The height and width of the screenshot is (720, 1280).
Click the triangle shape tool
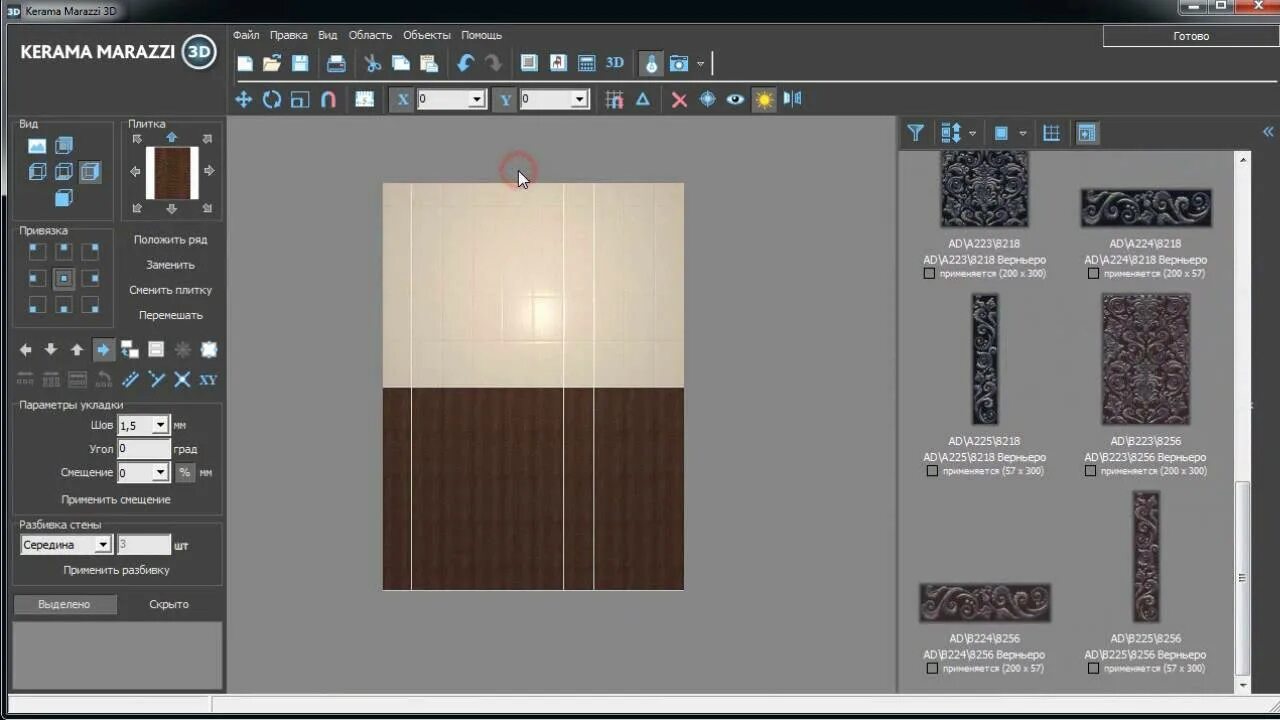click(x=643, y=99)
